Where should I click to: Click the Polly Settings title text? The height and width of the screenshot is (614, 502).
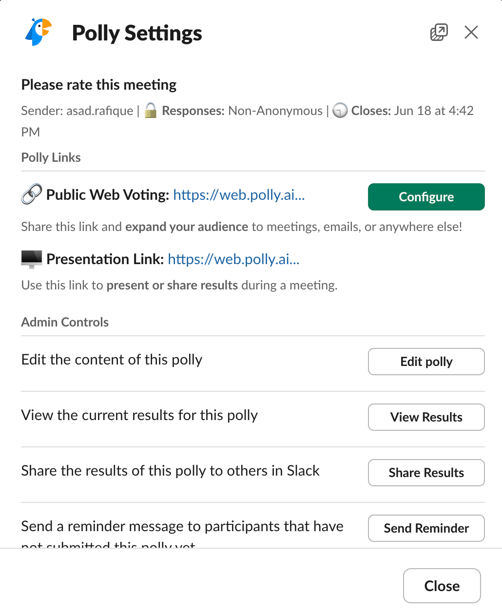(x=137, y=33)
